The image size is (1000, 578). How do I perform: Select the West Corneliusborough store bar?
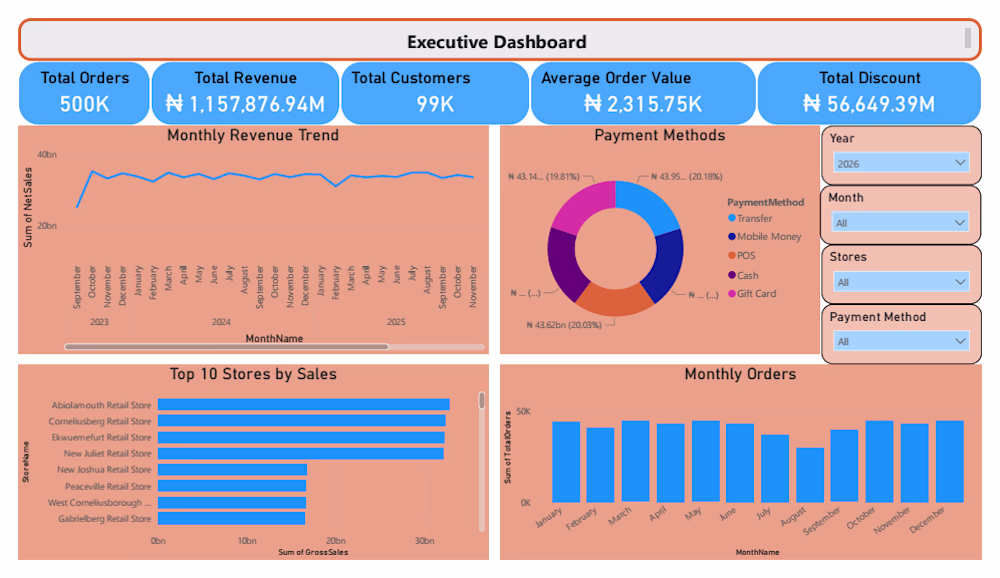point(232,503)
